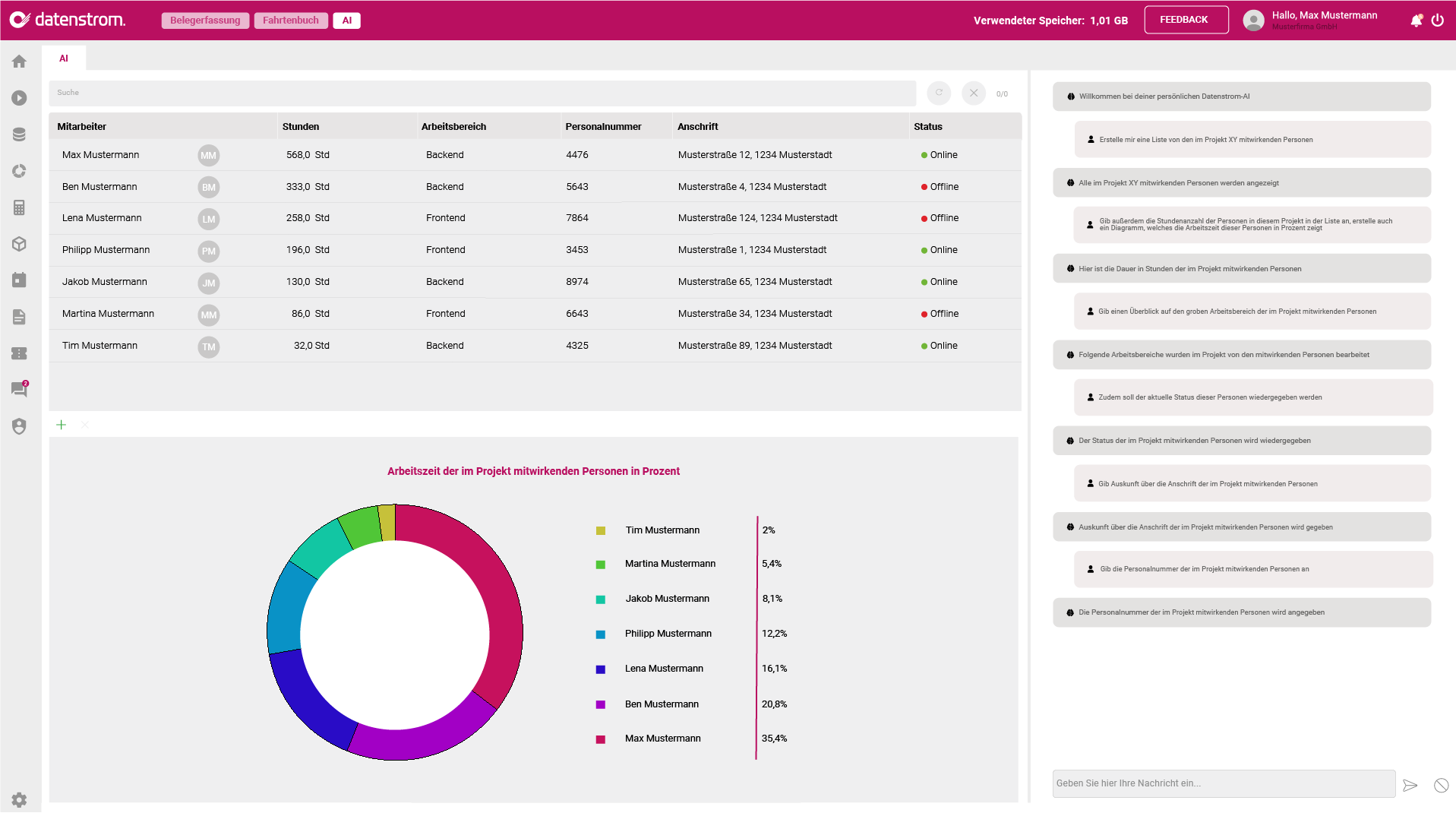The width and height of the screenshot is (1456, 813).
Task: Click the FEEDBACK button
Action: (x=1186, y=20)
